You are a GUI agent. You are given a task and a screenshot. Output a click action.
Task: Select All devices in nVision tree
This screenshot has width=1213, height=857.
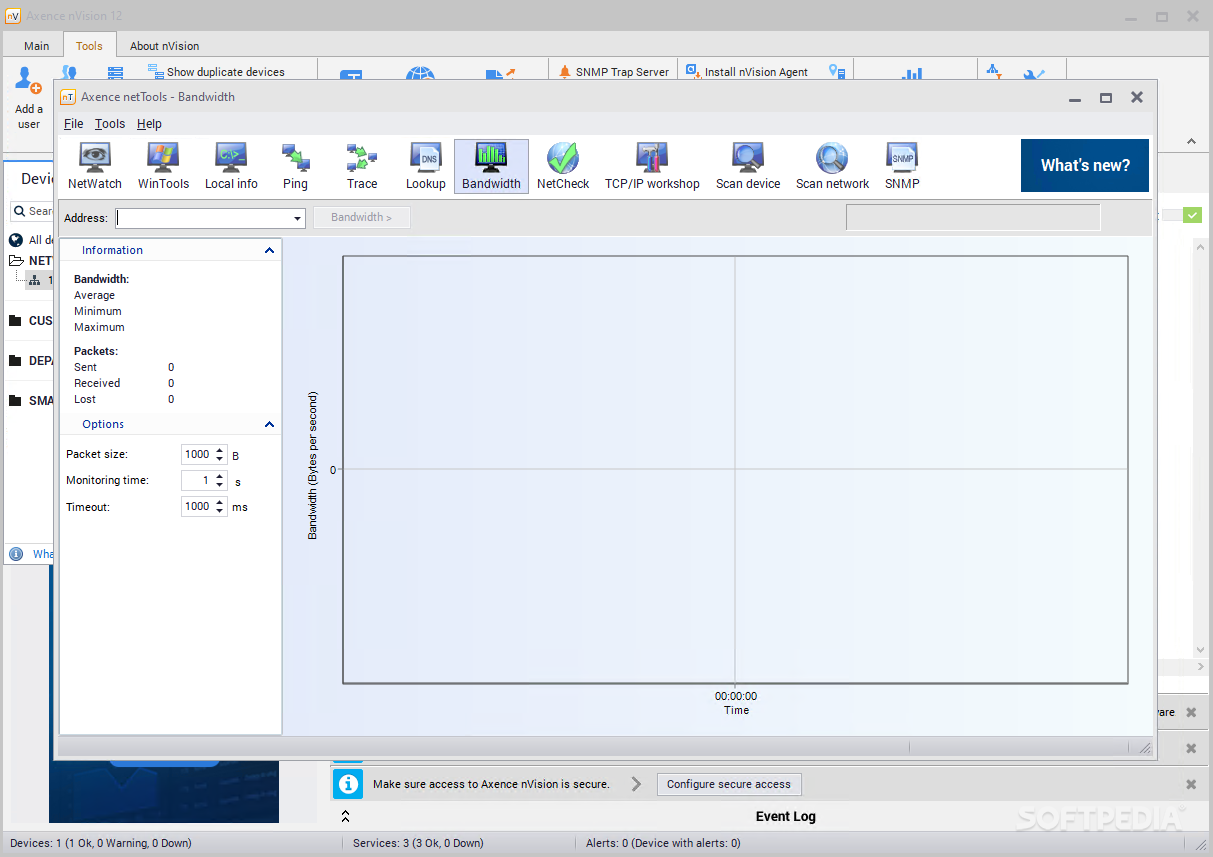coord(30,240)
